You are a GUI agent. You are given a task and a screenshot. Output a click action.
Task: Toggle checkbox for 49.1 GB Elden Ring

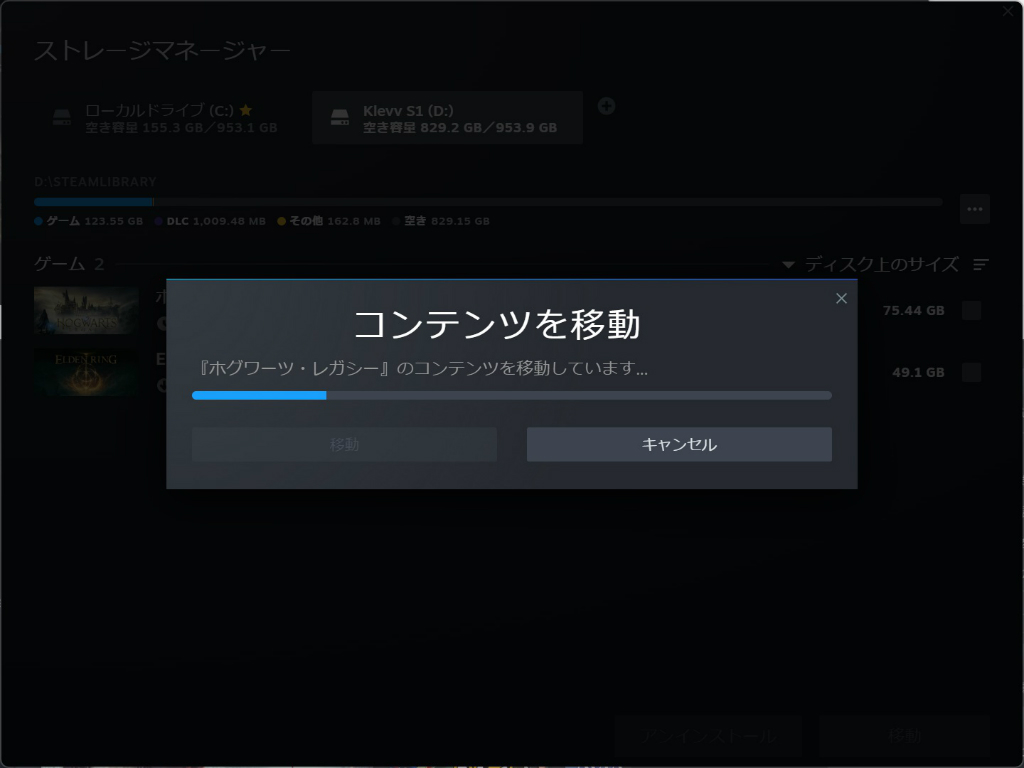[971, 372]
